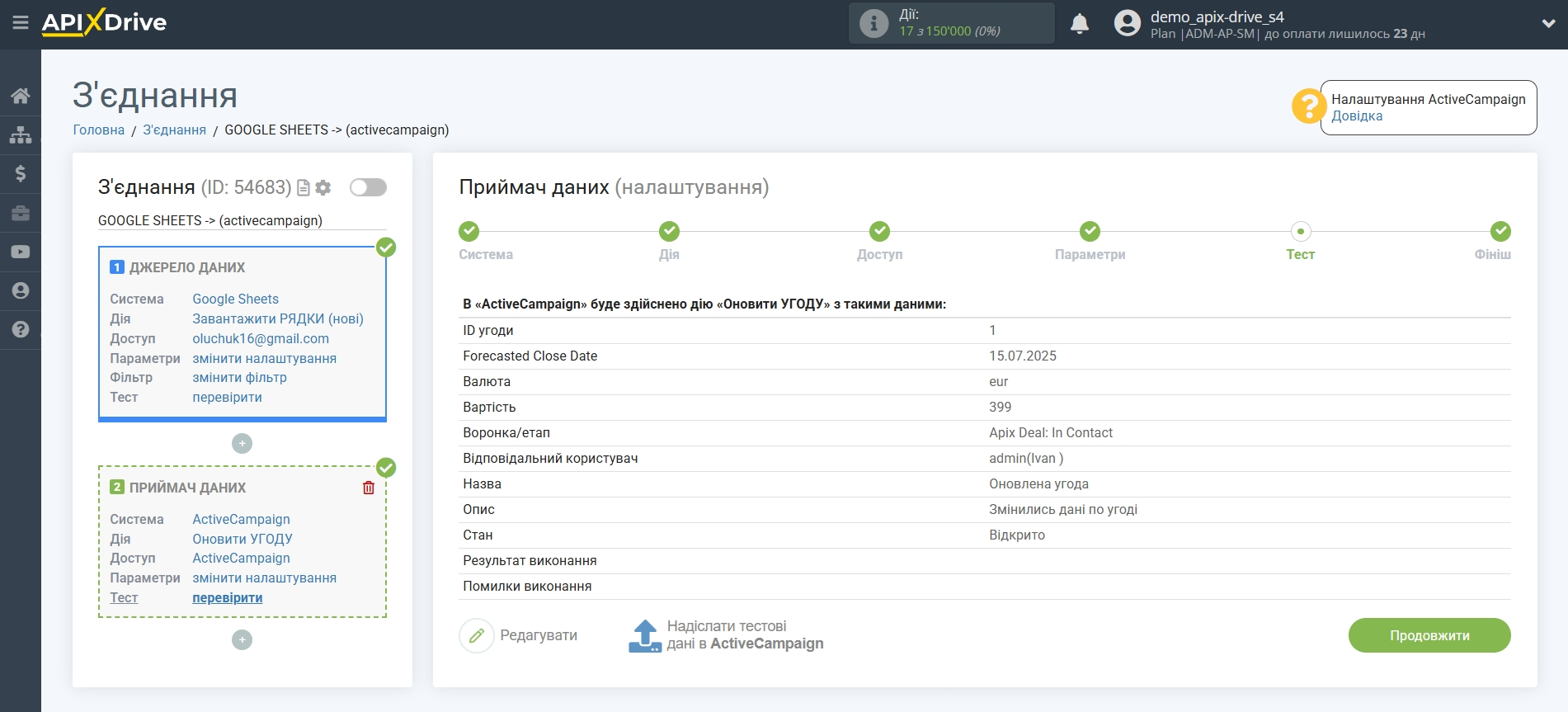Open Google Sheets system link
The image size is (1568, 712).
235,299
